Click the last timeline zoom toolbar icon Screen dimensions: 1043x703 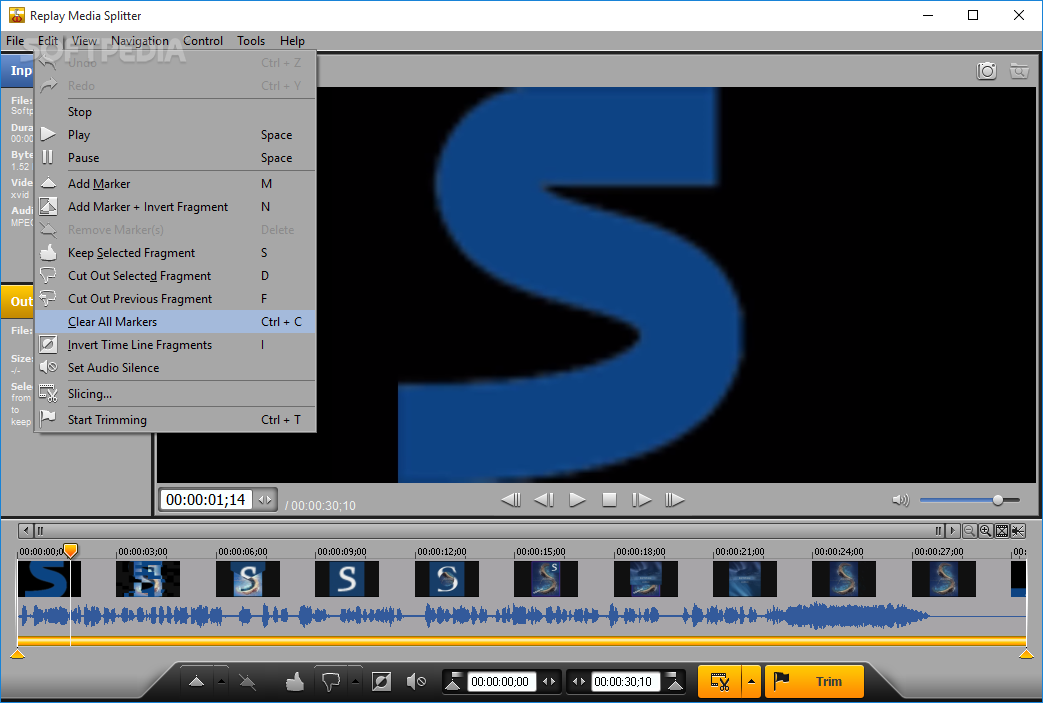[x=1018, y=531]
